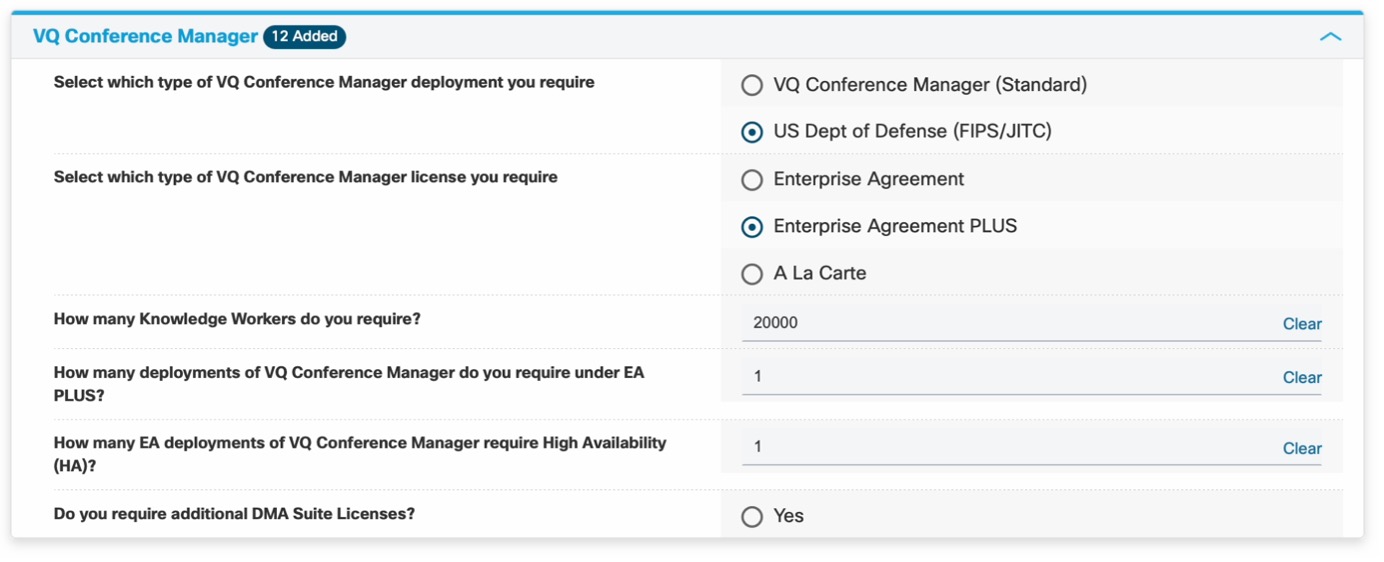Image resolution: width=1384 pixels, height=562 pixels.
Task: Select VQ Conference Manager (Standard) option
Action: click(752, 85)
